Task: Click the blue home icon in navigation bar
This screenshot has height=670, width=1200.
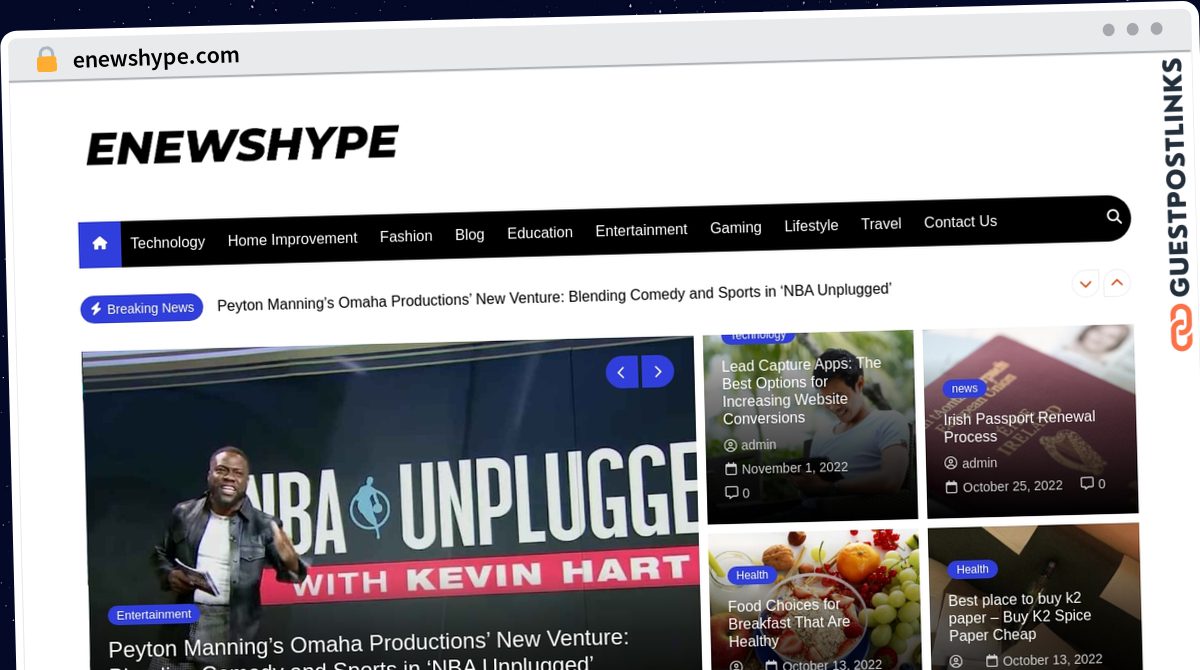Action: point(100,243)
